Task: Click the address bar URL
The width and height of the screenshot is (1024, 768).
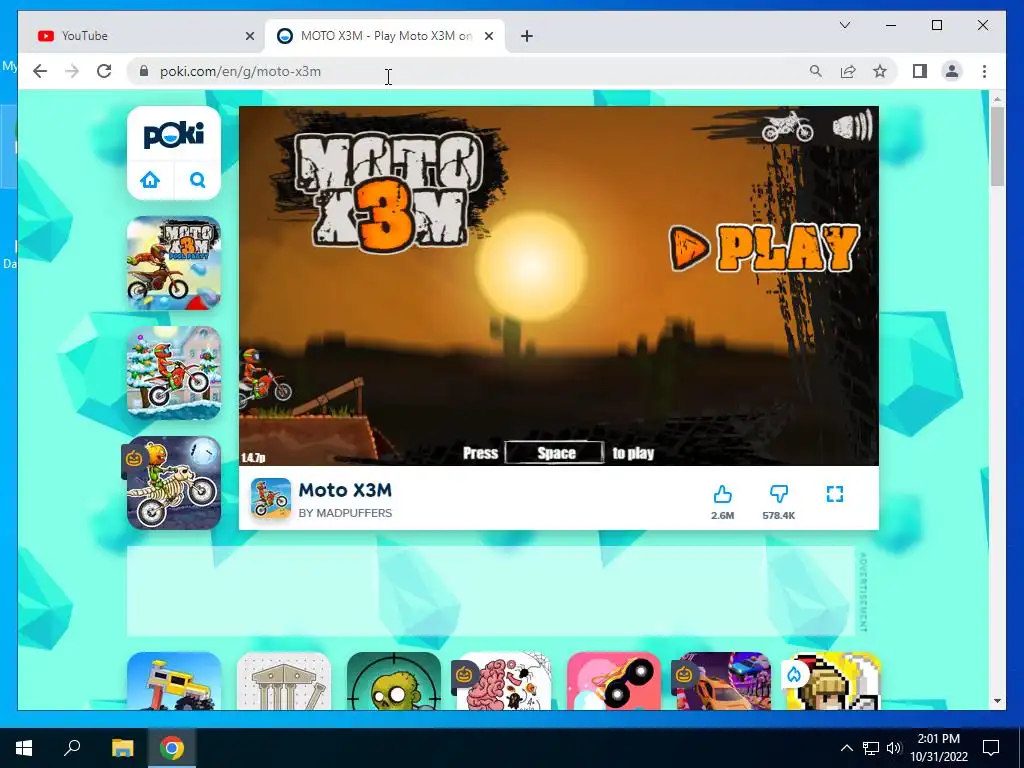Action: (240, 71)
